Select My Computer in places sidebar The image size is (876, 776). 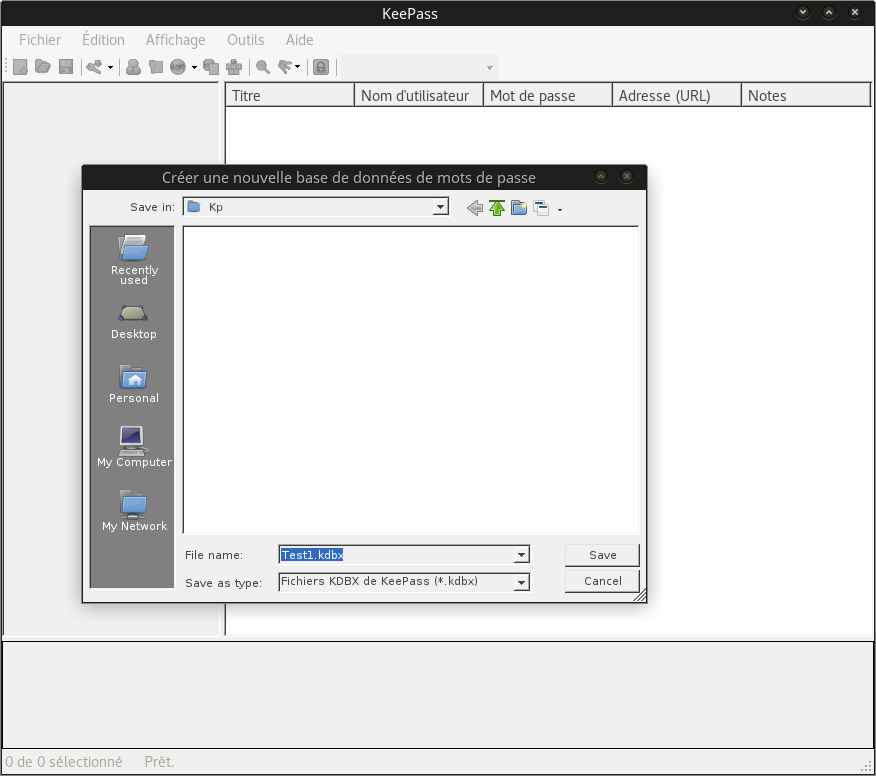click(x=134, y=447)
